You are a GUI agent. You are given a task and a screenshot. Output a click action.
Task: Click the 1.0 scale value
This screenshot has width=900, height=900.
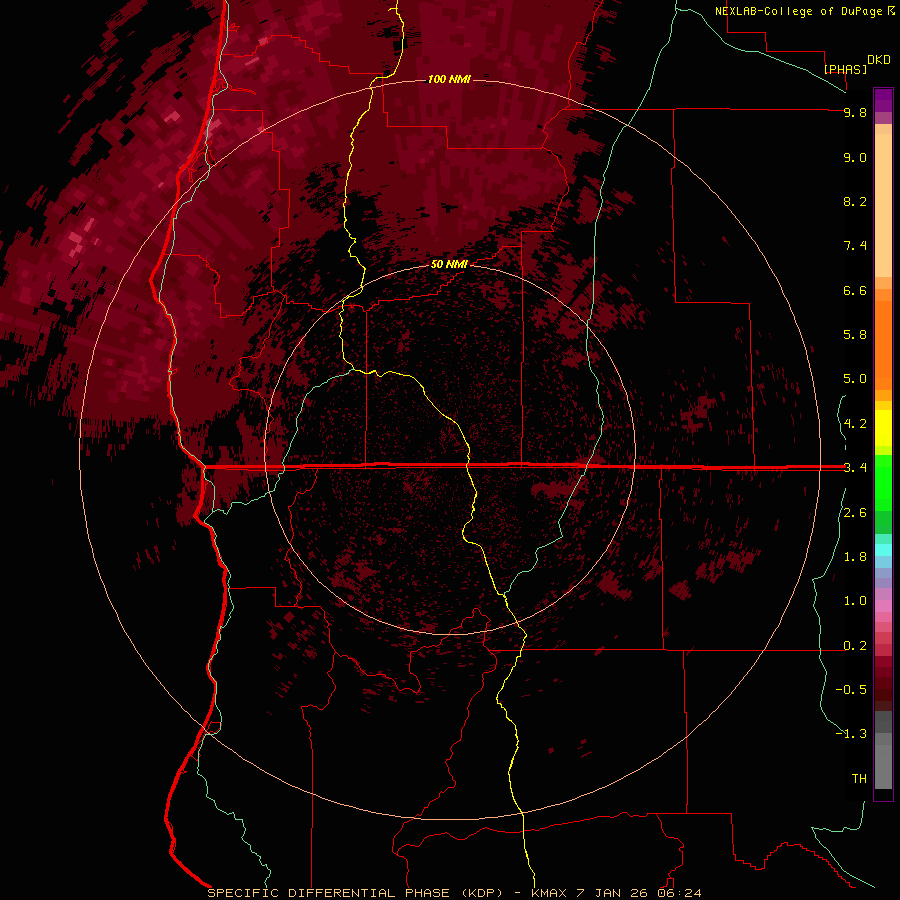855,601
